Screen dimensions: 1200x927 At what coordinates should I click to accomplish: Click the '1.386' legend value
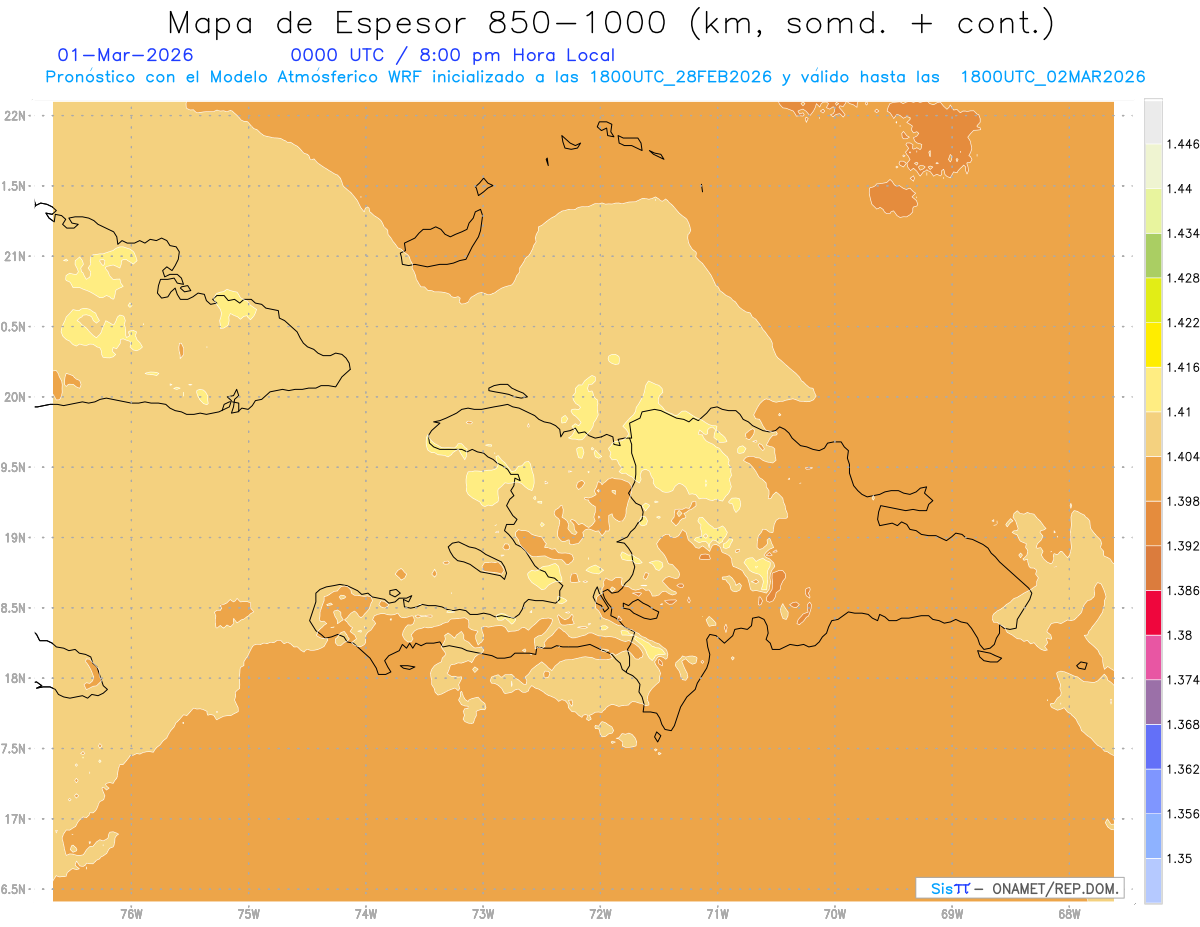(x=1182, y=591)
